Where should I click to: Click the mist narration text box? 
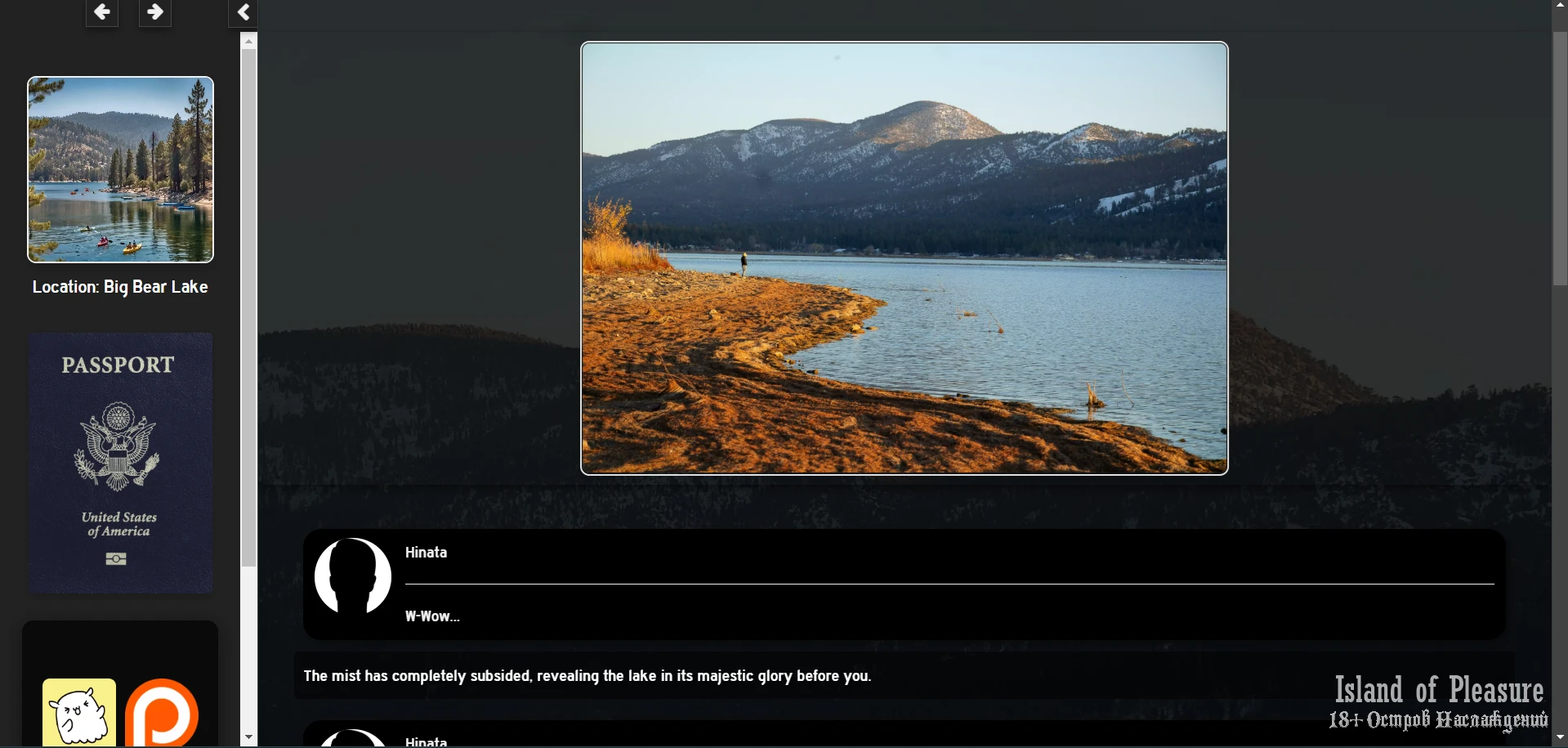coord(587,676)
